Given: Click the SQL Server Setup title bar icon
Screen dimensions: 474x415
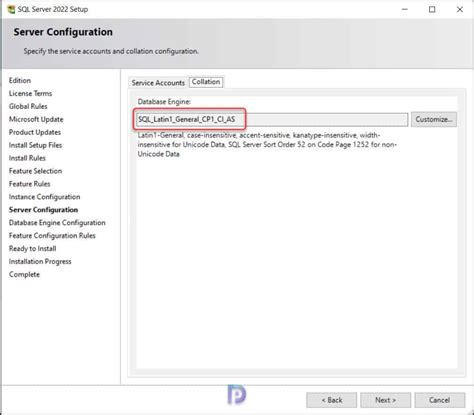Looking at the screenshot, I should point(11,9).
